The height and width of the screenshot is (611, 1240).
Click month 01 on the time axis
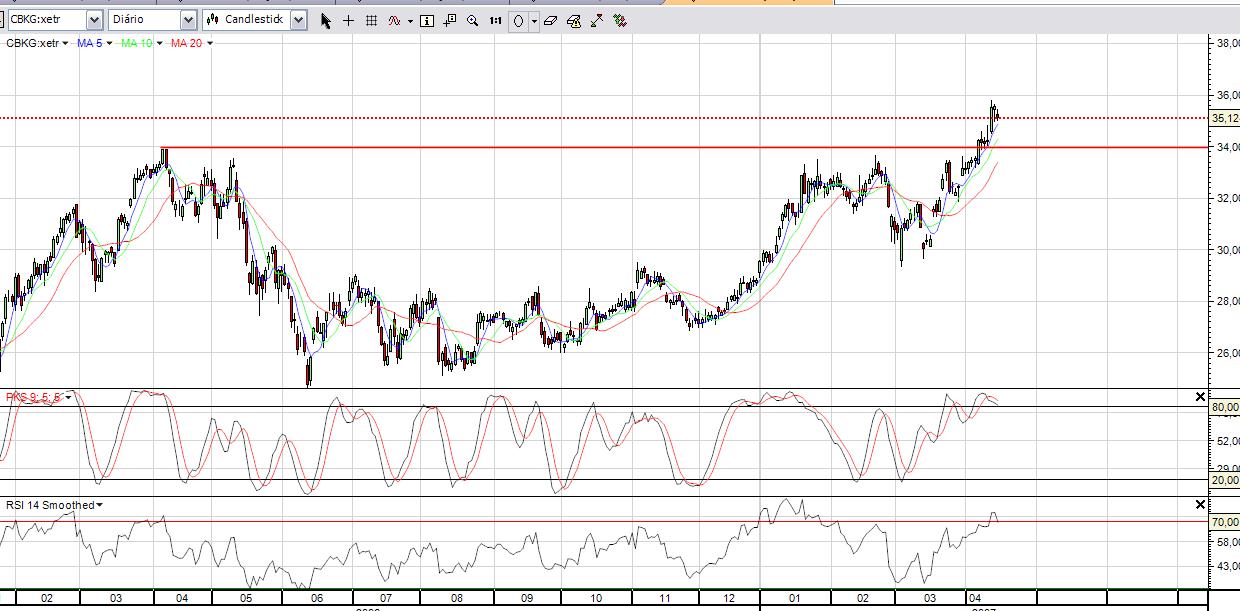(795, 598)
